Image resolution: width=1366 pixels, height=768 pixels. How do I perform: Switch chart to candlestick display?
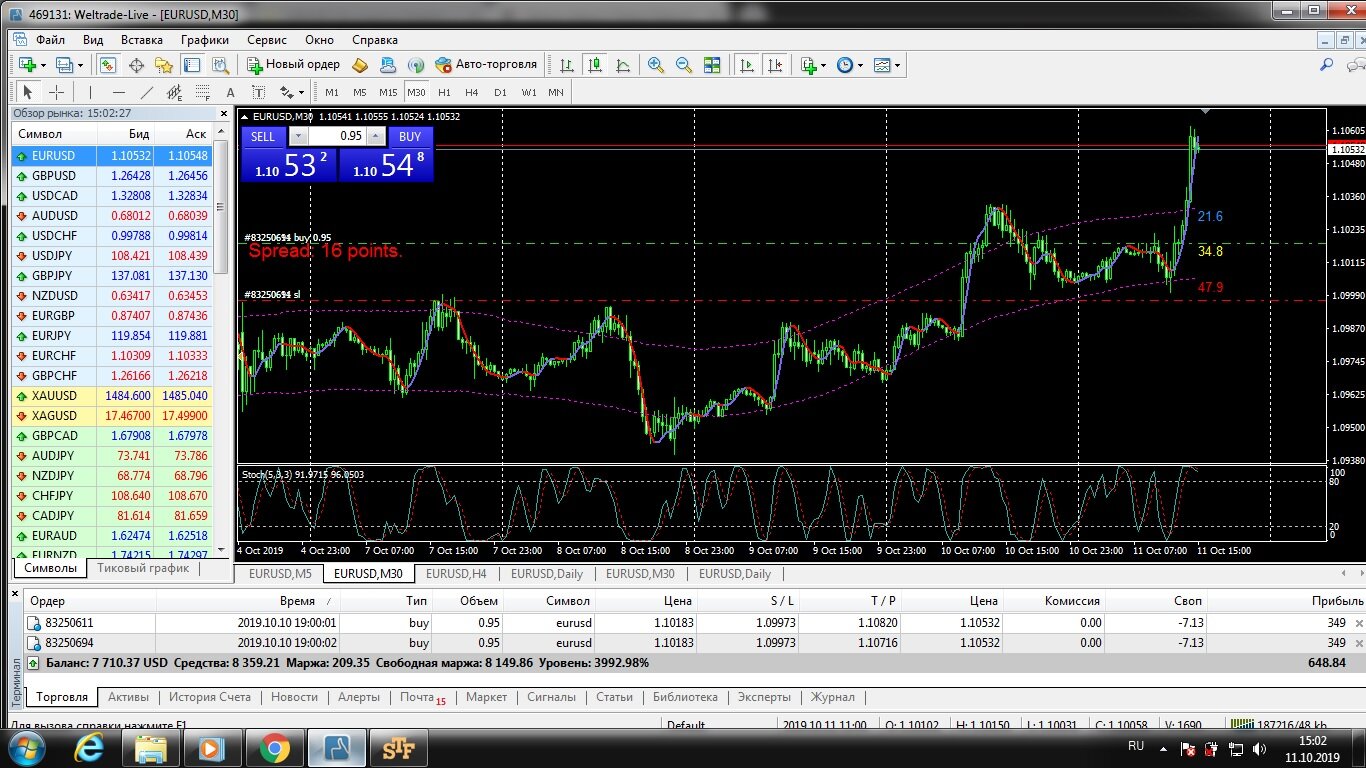pyautogui.click(x=596, y=65)
